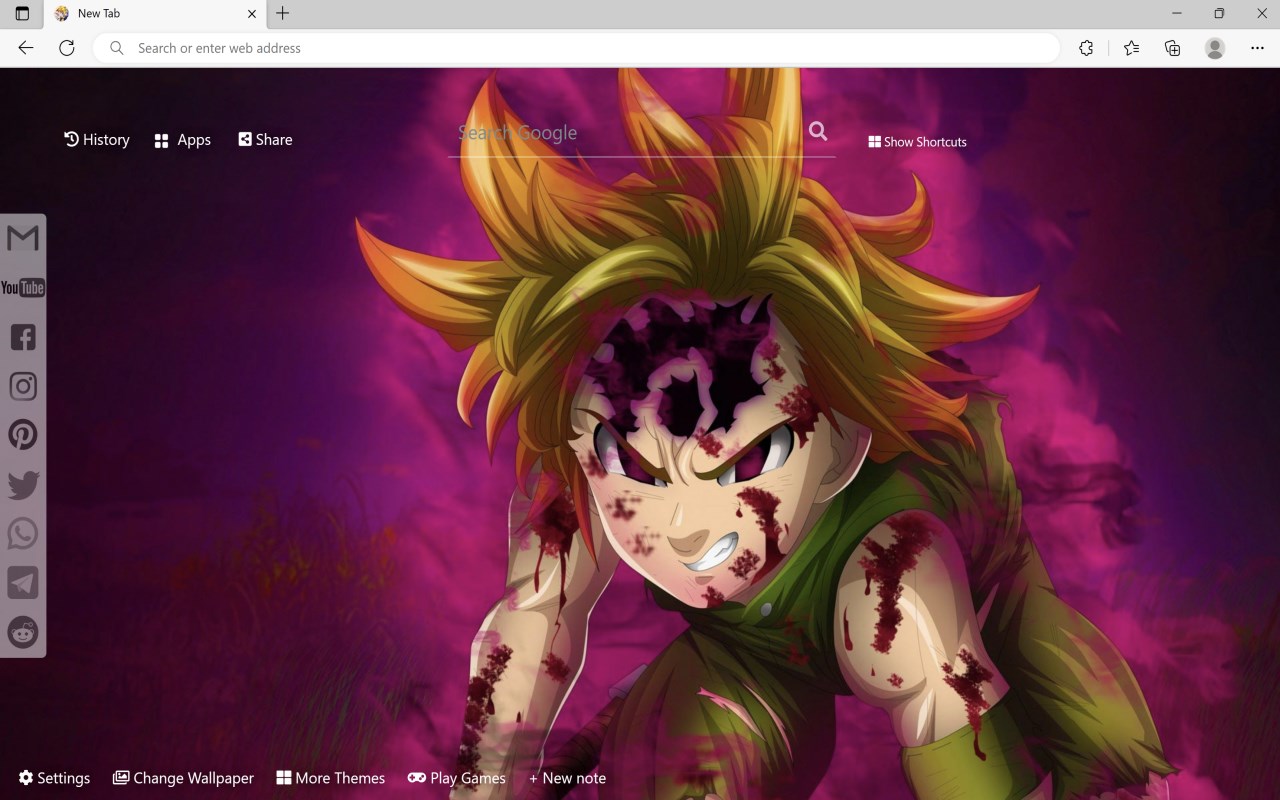
Task: Click Change Wallpaper
Action: coord(183,778)
